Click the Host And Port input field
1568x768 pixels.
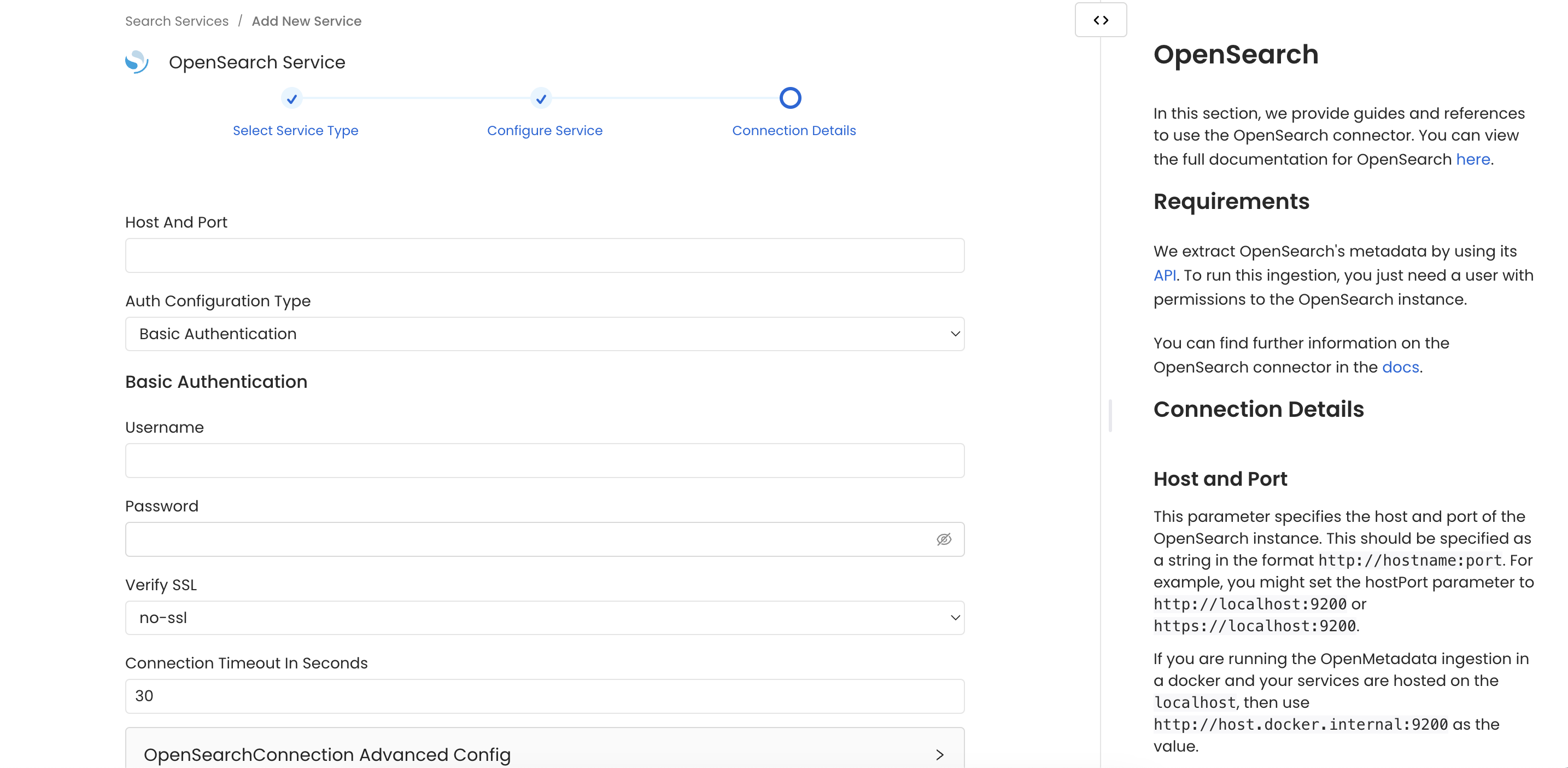545,255
